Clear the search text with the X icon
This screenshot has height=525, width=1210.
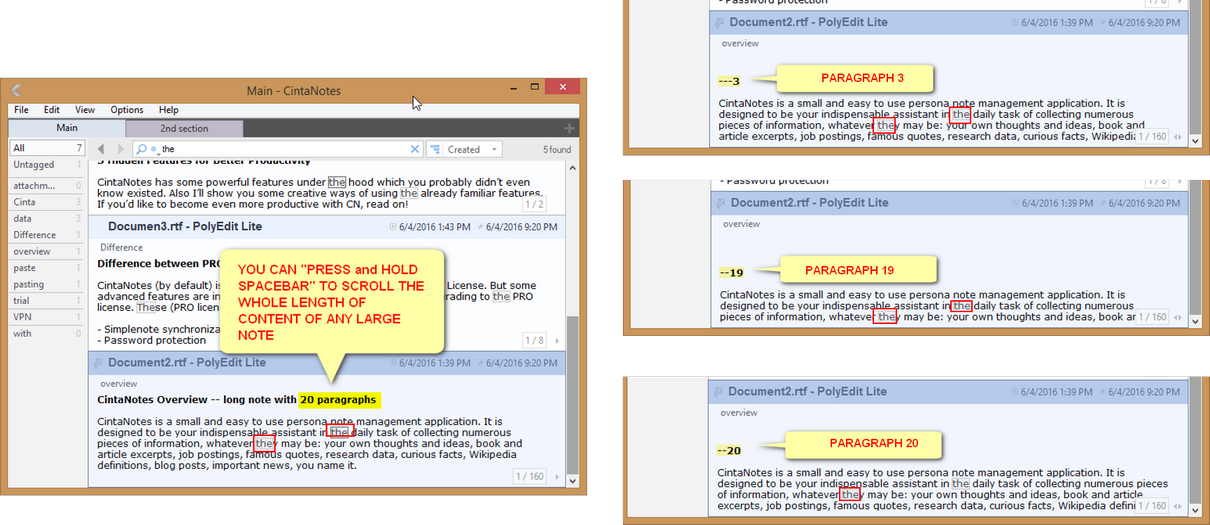(416, 149)
